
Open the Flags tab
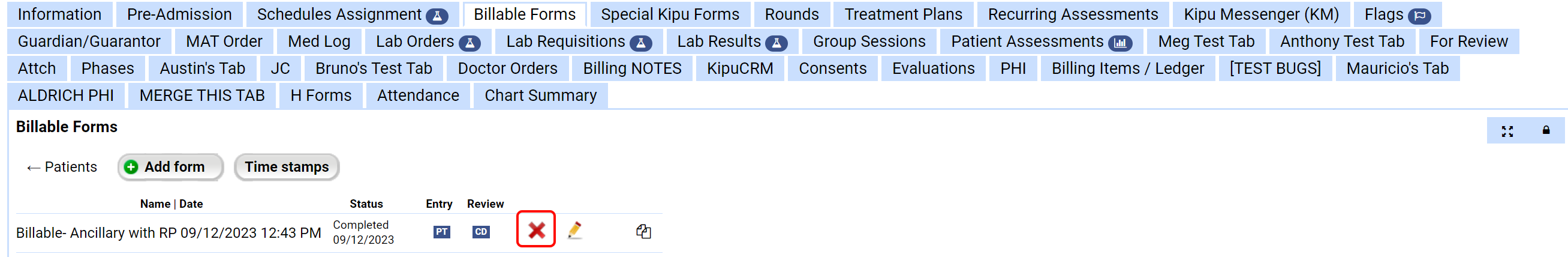(x=1397, y=14)
